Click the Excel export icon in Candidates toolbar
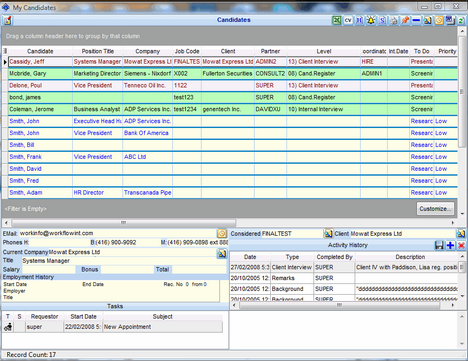The image size is (468, 361). pyautogui.click(x=337, y=20)
